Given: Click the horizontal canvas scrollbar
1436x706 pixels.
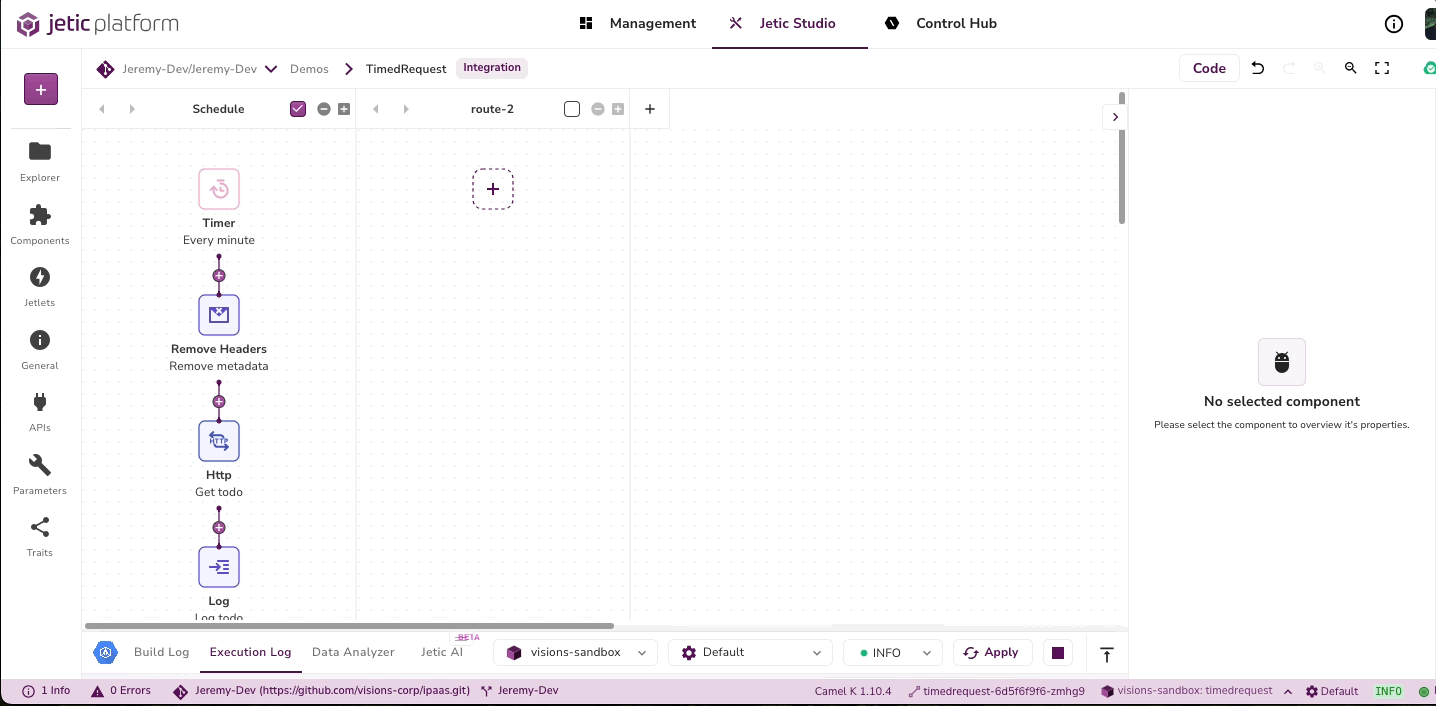Looking at the screenshot, I should [349, 626].
